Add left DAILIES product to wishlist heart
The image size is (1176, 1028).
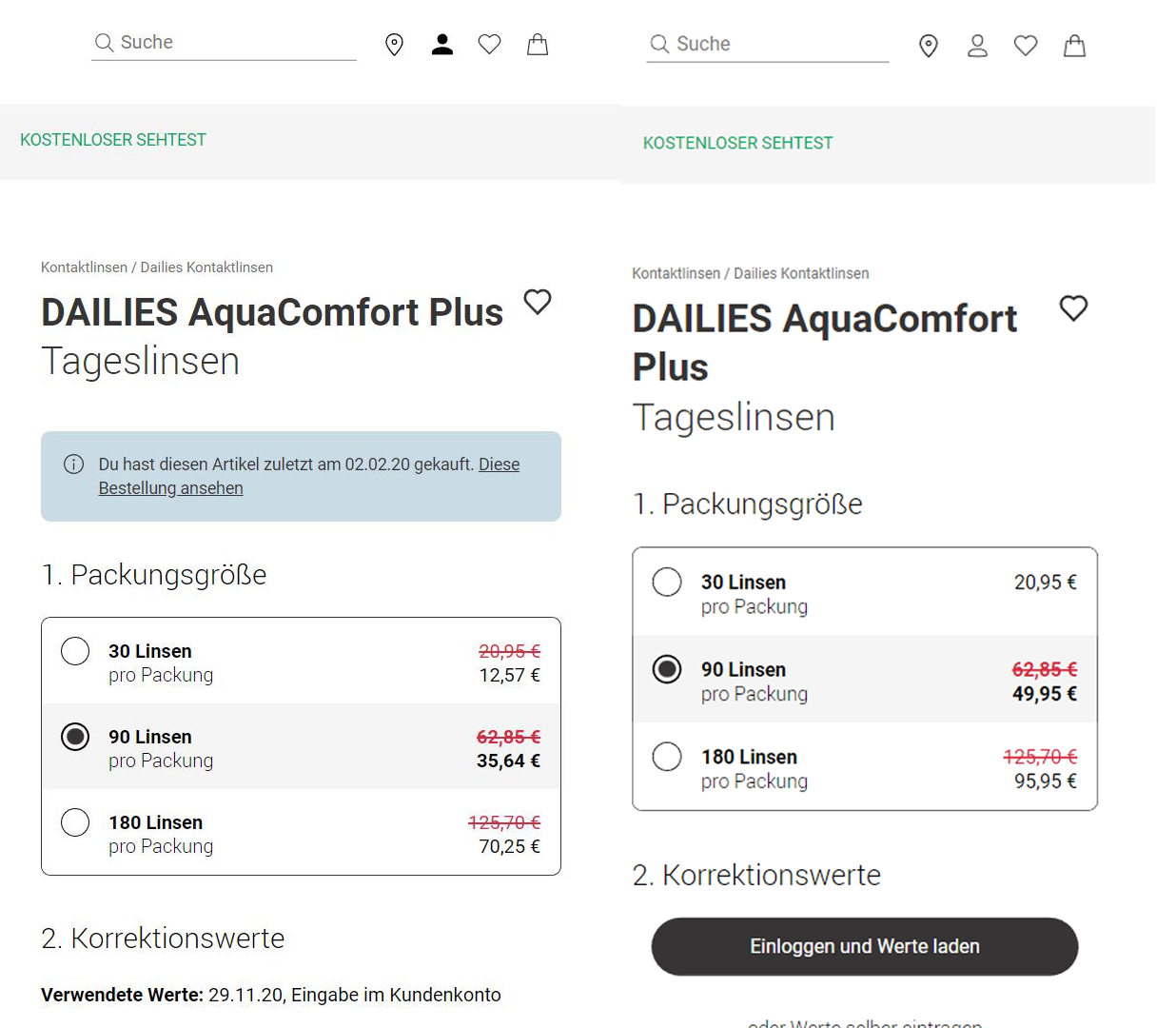click(x=538, y=302)
